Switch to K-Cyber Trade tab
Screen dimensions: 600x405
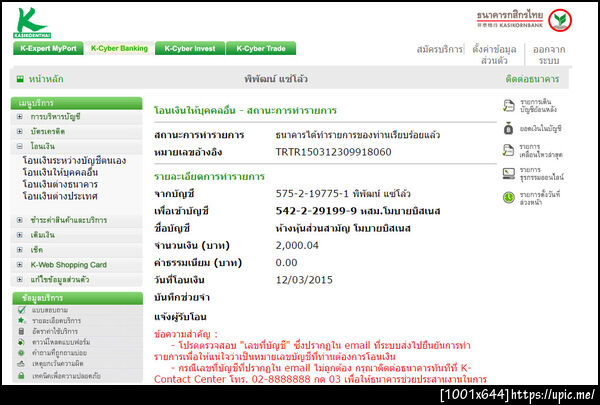click(261, 49)
